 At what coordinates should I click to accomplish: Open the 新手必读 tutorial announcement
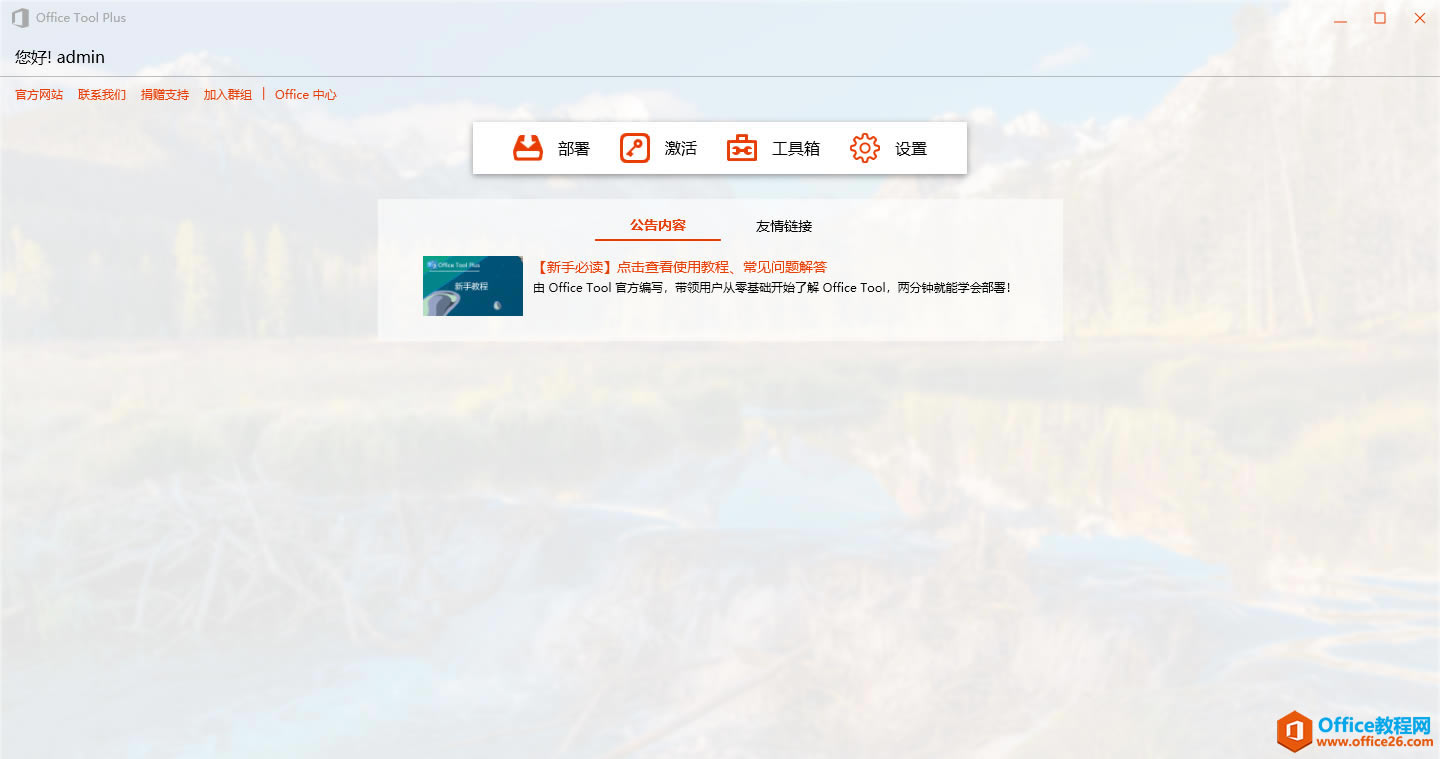(x=678, y=267)
